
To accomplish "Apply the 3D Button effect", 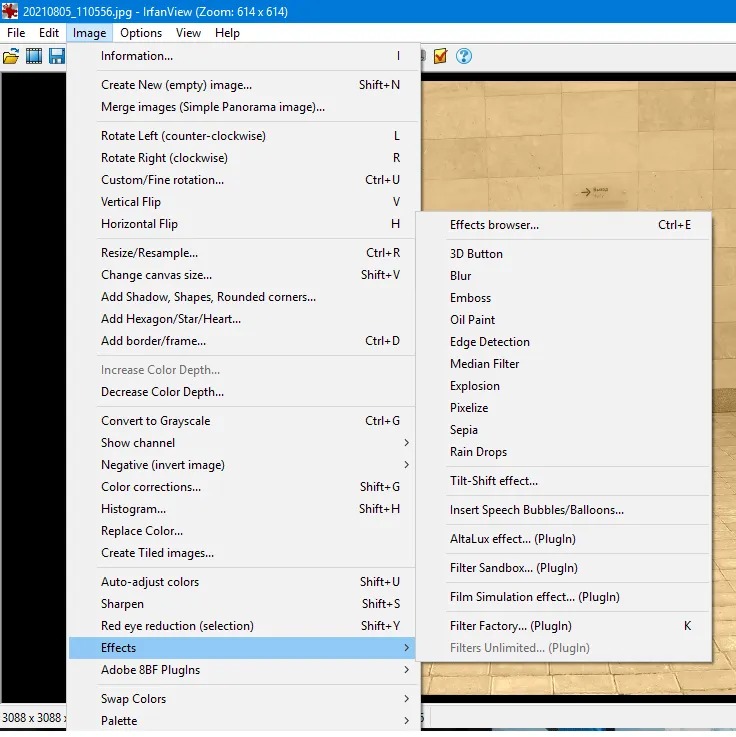I will tap(564, 254).
